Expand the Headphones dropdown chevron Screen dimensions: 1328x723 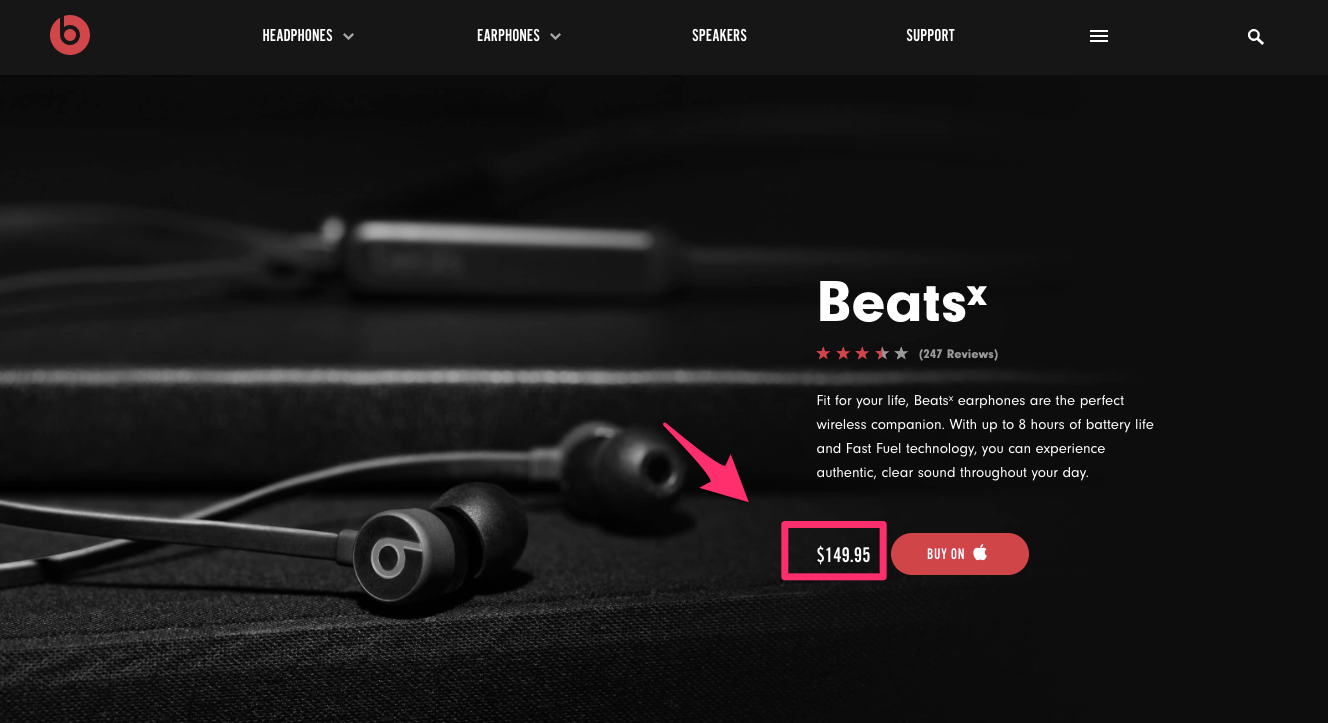(x=348, y=36)
